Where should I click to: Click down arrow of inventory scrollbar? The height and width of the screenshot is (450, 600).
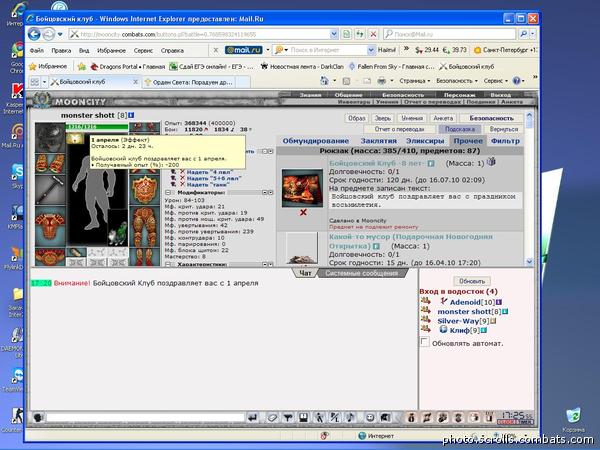click(x=530, y=262)
